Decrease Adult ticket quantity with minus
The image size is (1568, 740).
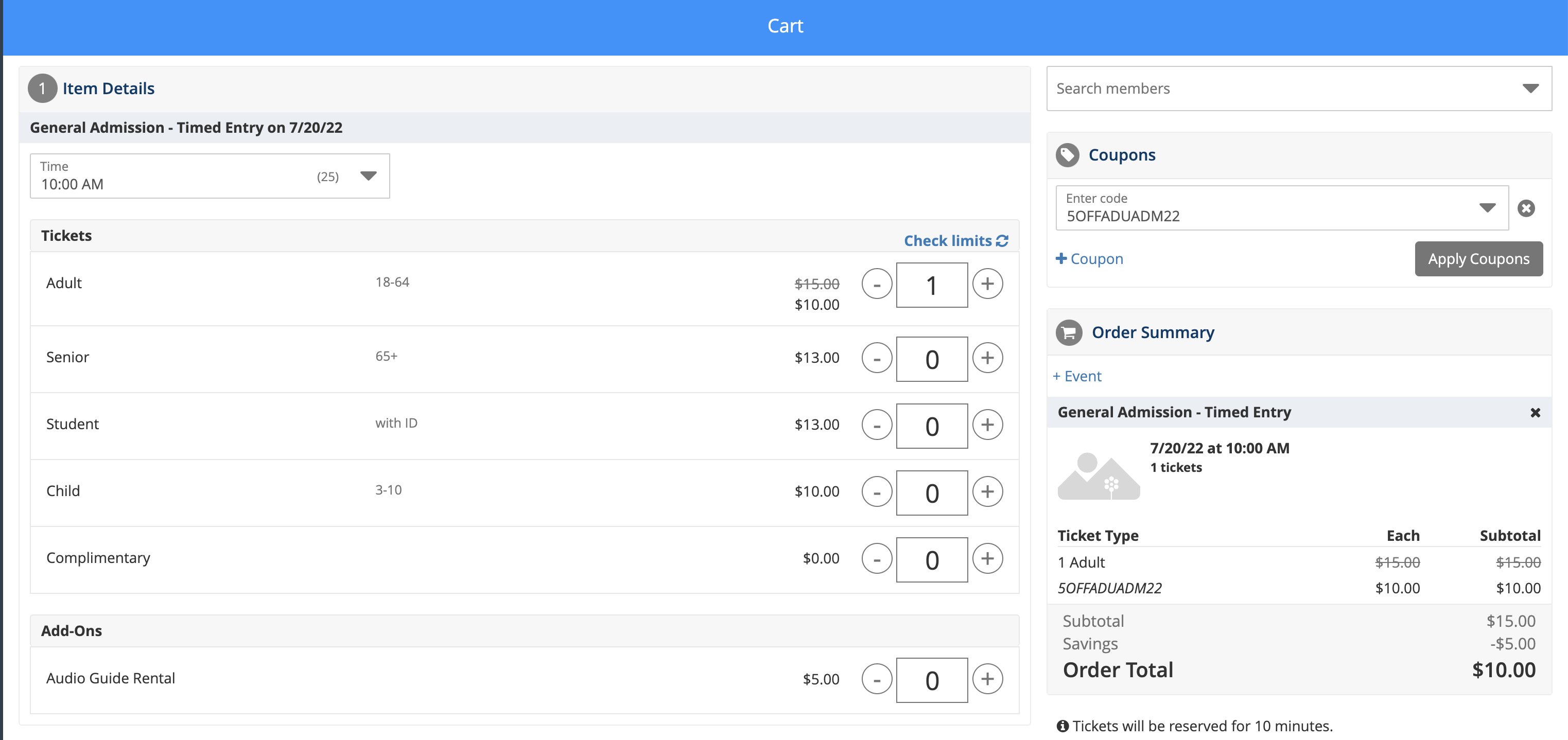877,284
